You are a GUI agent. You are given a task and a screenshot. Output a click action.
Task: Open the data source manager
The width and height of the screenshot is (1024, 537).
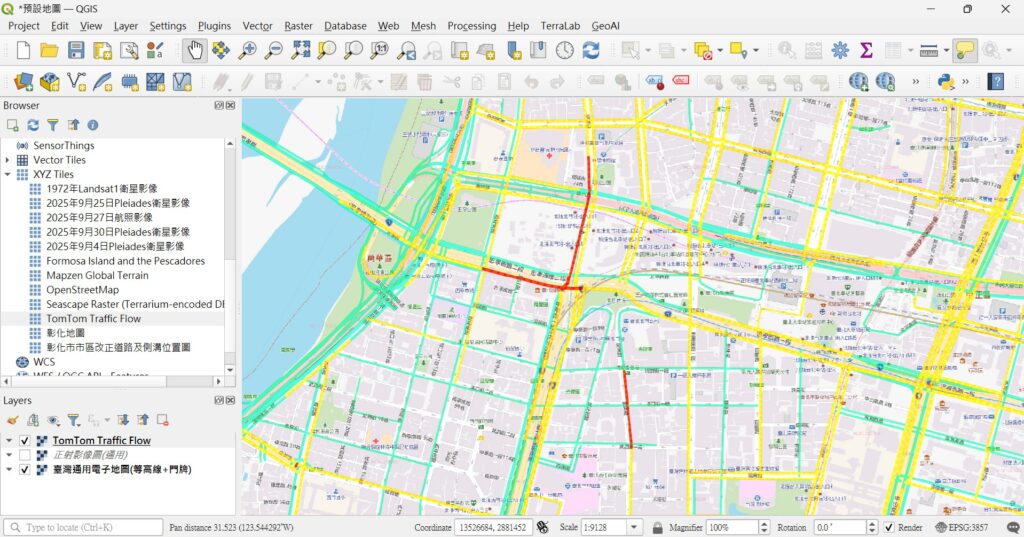pyautogui.click(x=24, y=82)
